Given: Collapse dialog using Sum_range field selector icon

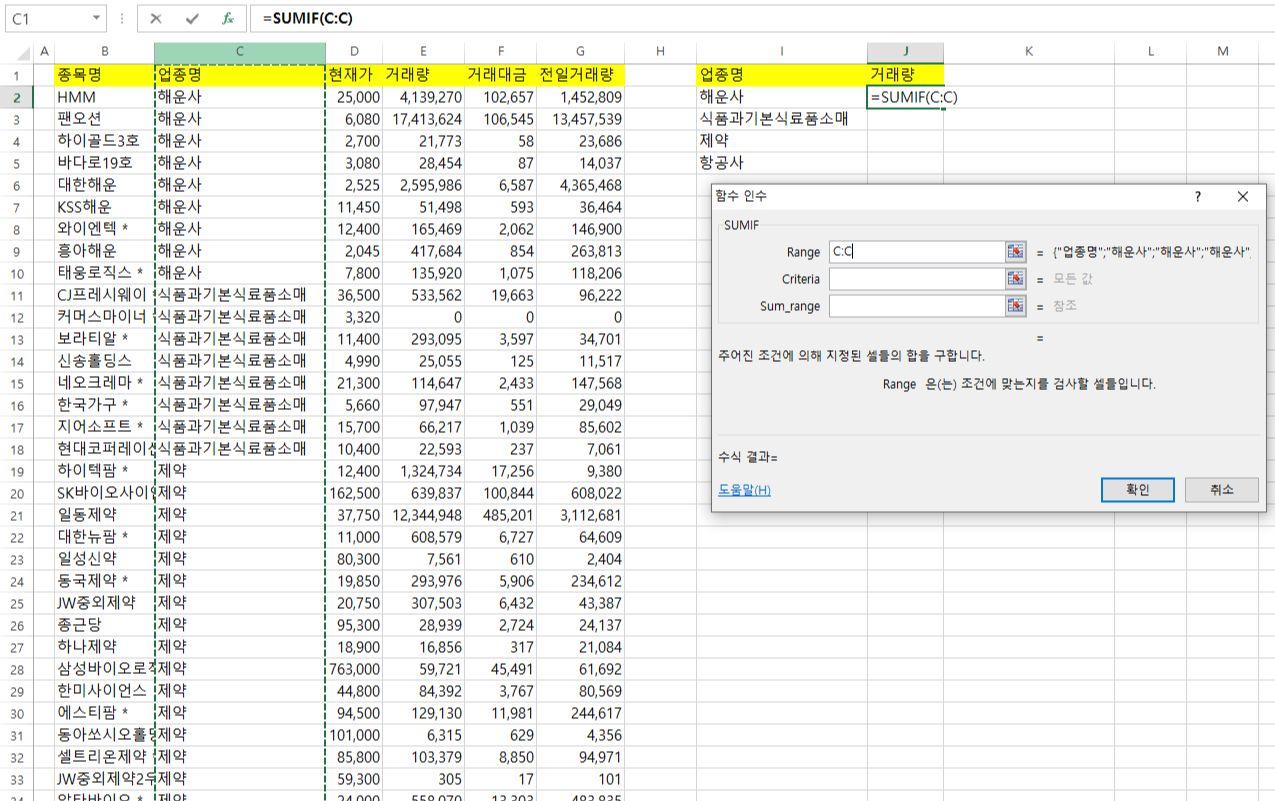Looking at the screenshot, I should pos(1016,306).
